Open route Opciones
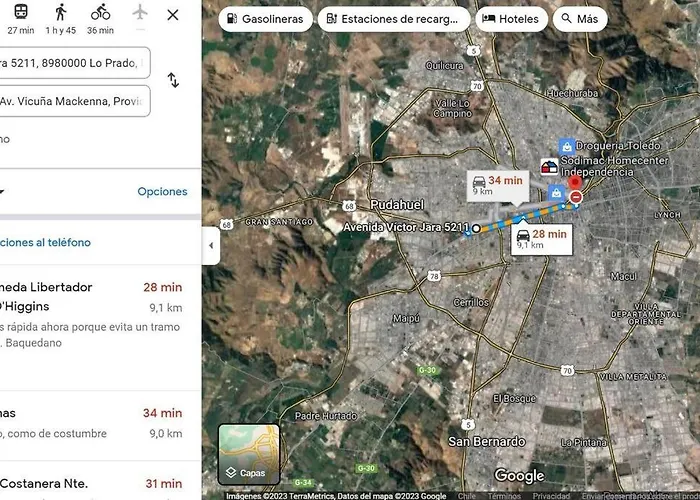The width and height of the screenshot is (700, 500). point(162,192)
